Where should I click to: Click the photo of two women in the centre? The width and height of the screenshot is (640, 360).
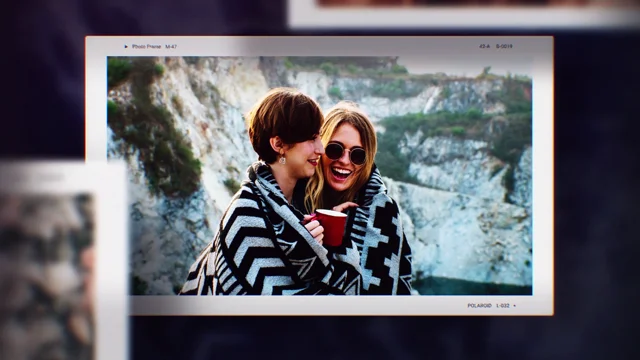click(320, 176)
